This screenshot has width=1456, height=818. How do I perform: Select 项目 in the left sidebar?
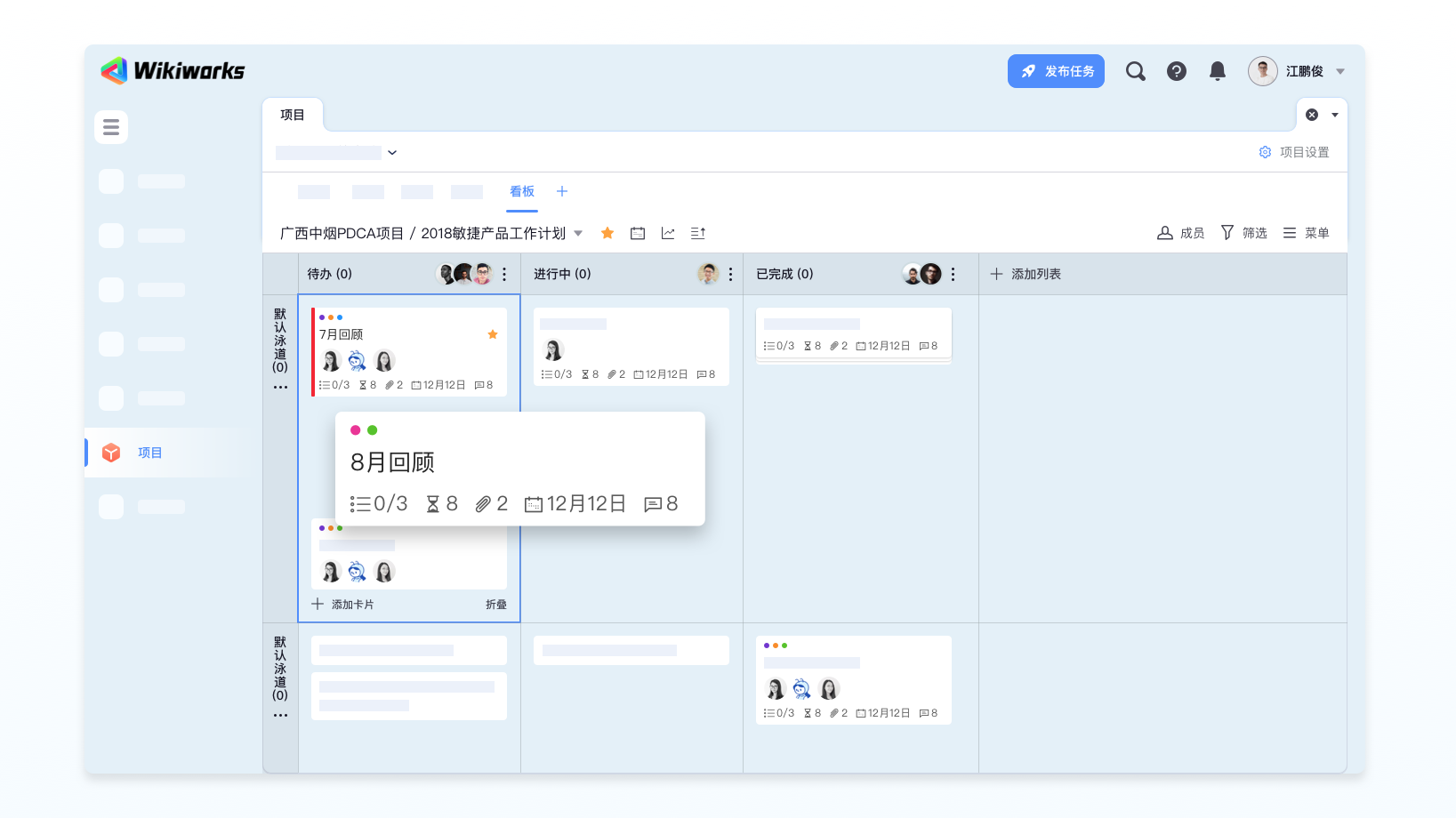tap(149, 453)
